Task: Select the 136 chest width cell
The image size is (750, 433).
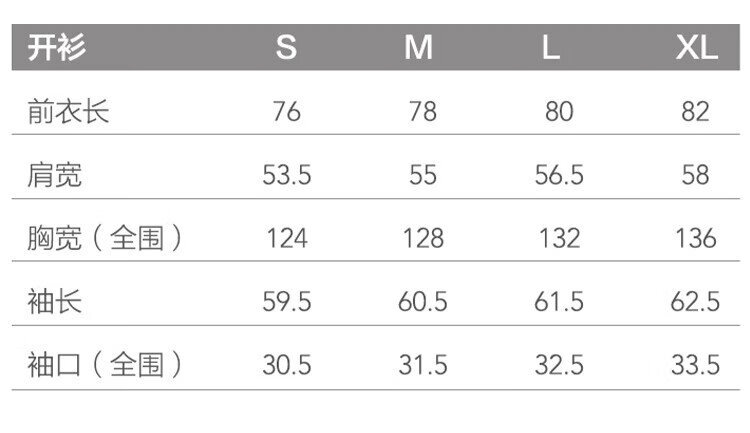Action: pos(695,238)
